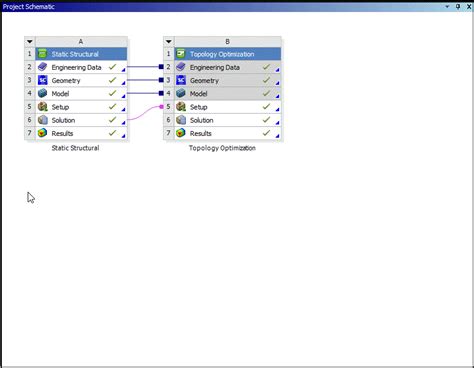
Task: Select the Setup cell in system A
Action: (81, 107)
